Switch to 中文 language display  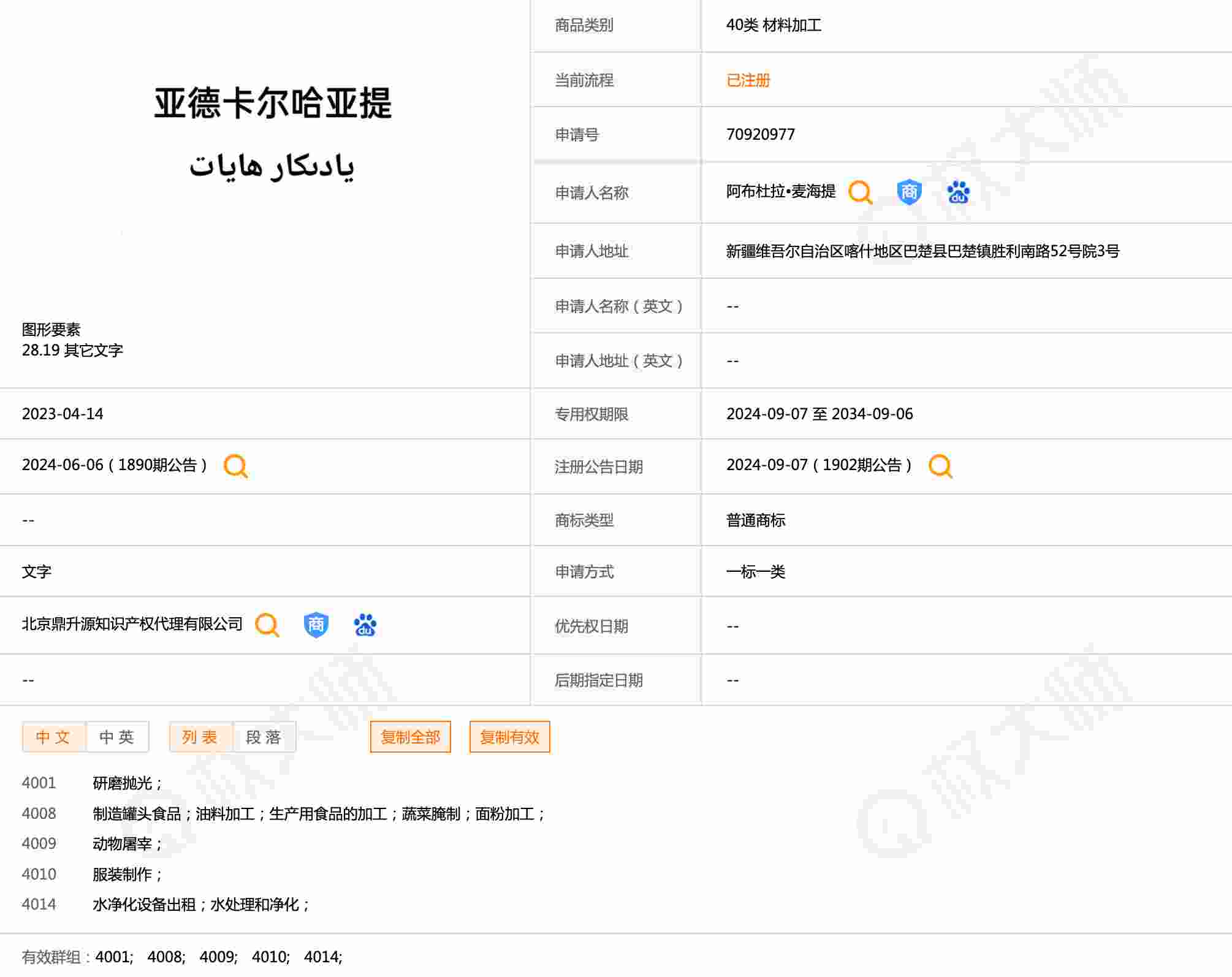pos(53,737)
